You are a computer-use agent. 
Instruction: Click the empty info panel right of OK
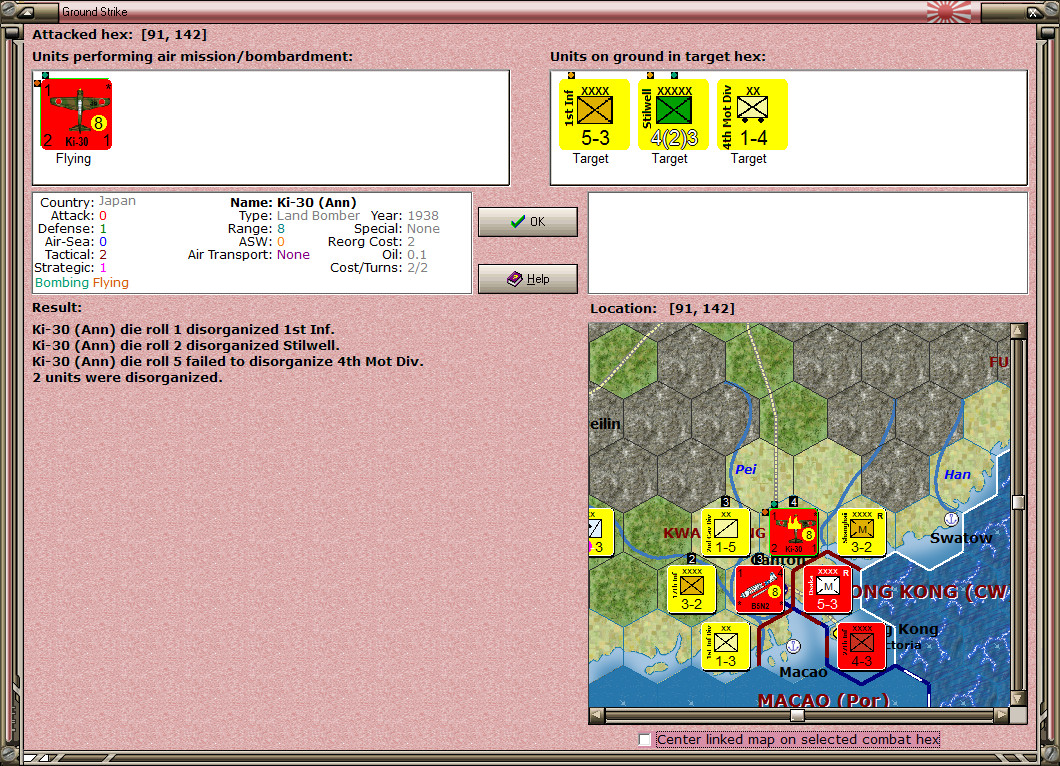coord(808,243)
